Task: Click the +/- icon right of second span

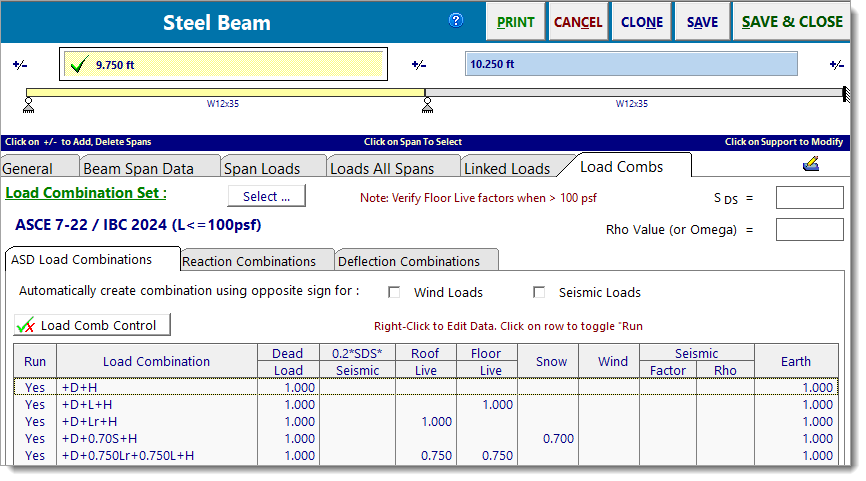Action: 837,65
